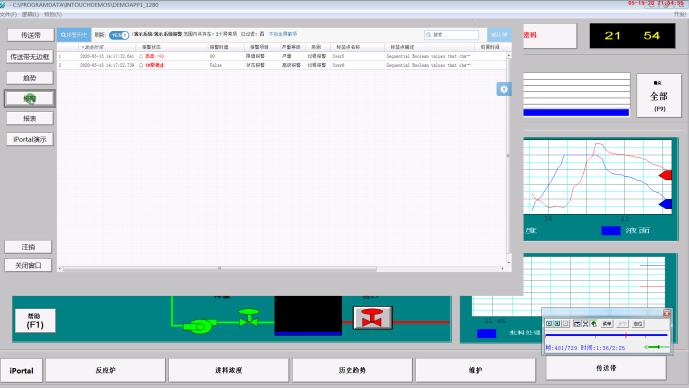This screenshot has height=388, width=689.
Task: Select alarm row with value False
Action: tap(281, 65)
